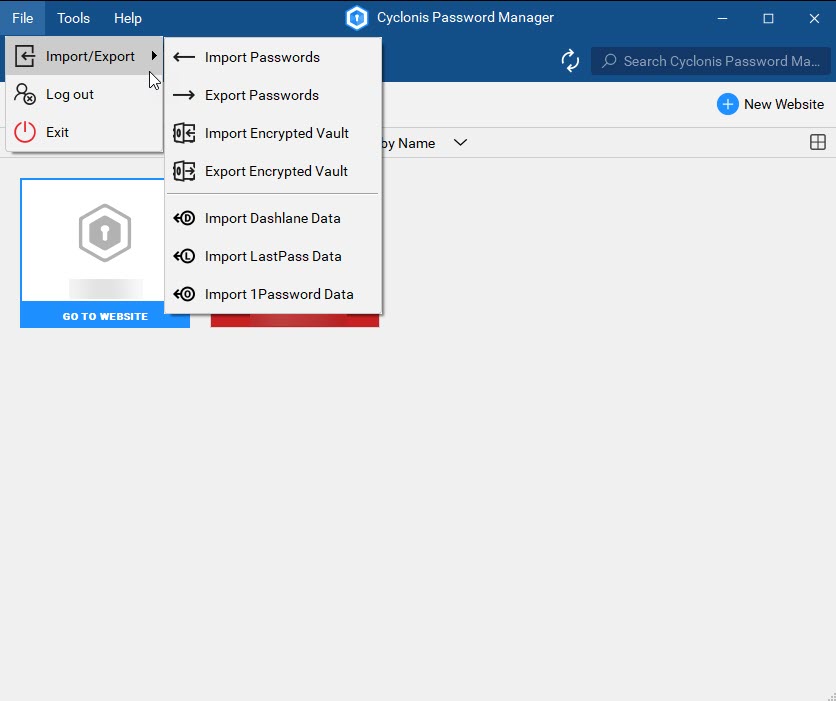Click the New Website button
This screenshot has height=701, width=836.
(x=770, y=104)
